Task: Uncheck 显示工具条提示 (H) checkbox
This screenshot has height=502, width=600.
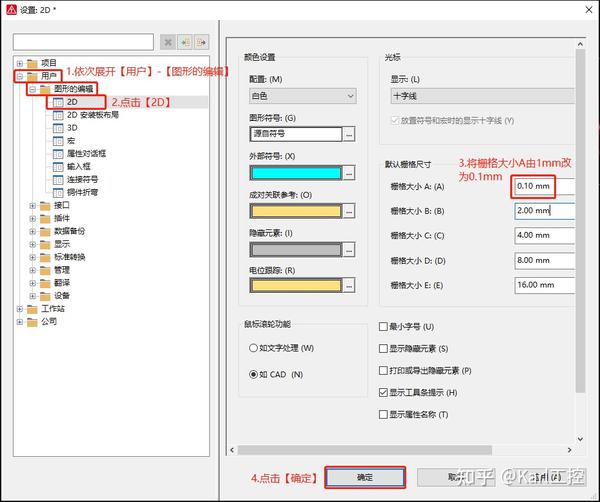Action: pos(383,393)
